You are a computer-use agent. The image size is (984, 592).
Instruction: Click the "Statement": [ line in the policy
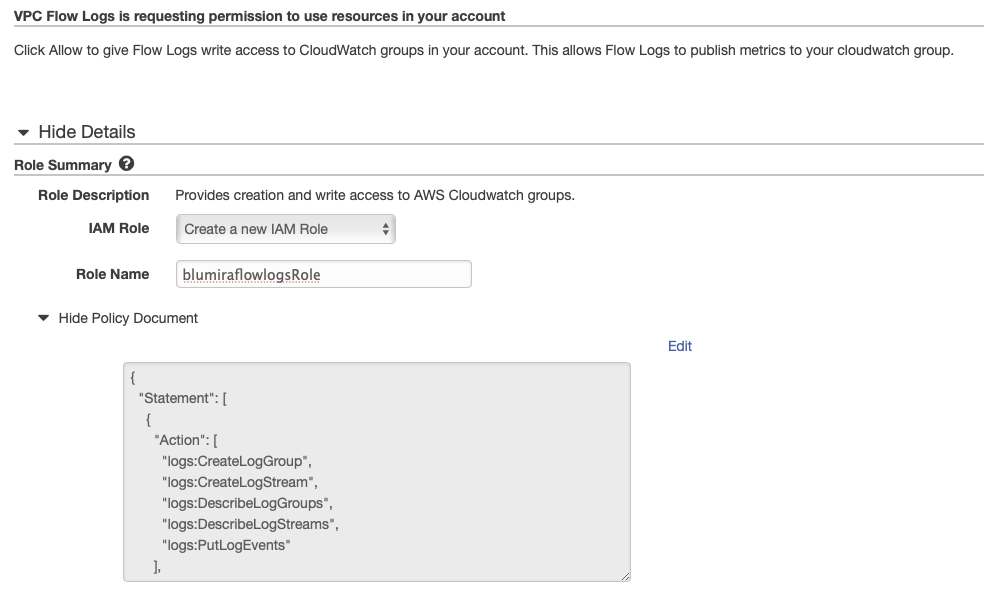(183, 399)
